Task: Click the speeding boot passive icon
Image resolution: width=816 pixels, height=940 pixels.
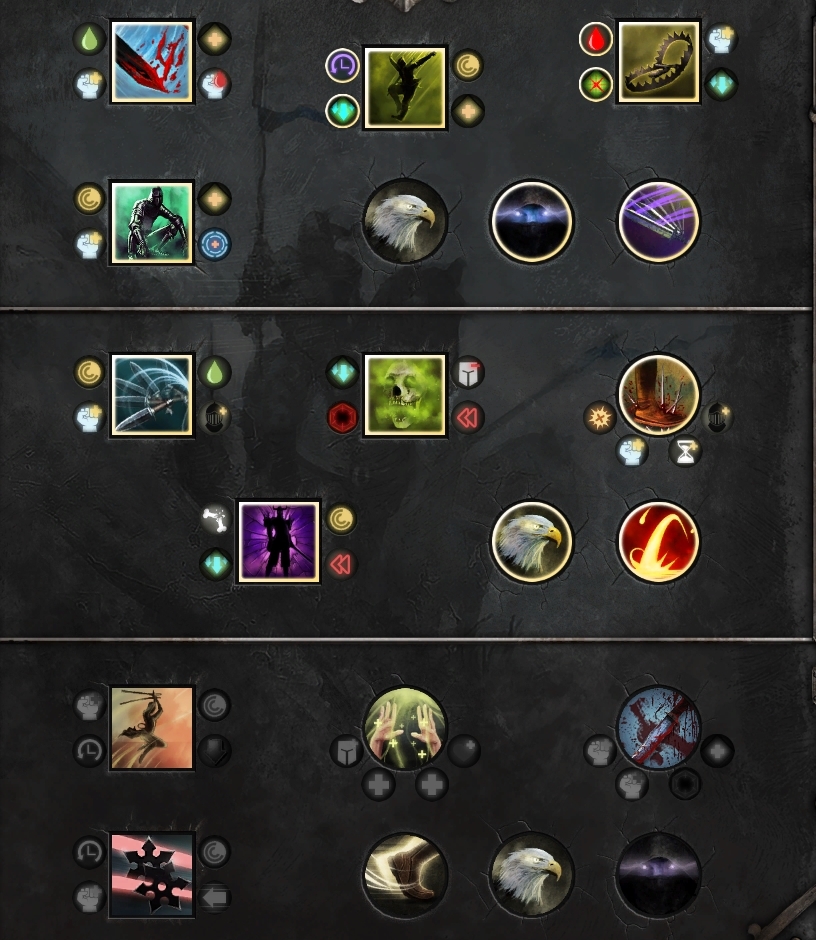Action: coord(405,875)
